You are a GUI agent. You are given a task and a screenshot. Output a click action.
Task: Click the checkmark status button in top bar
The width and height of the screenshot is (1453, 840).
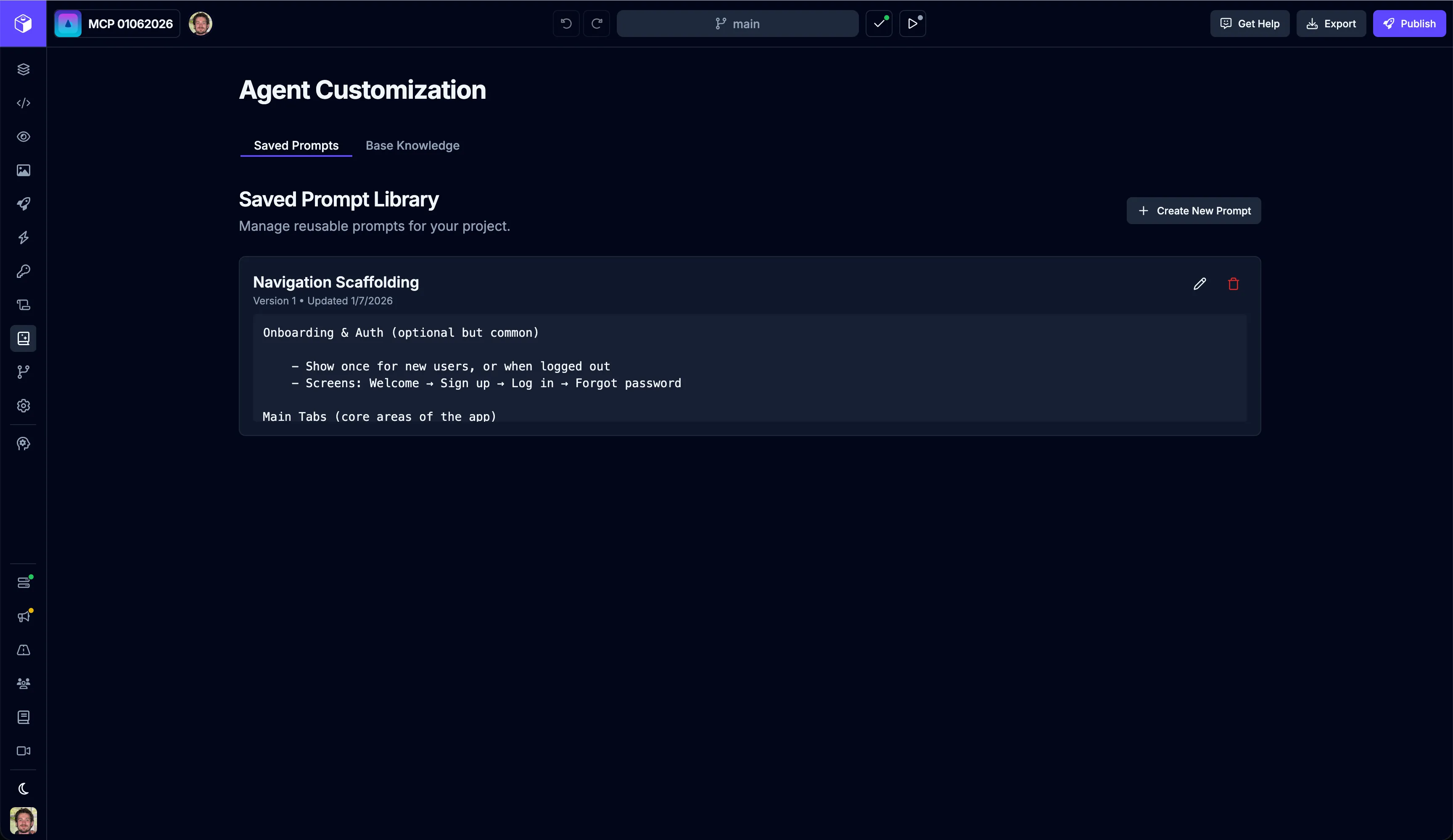[879, 24]
